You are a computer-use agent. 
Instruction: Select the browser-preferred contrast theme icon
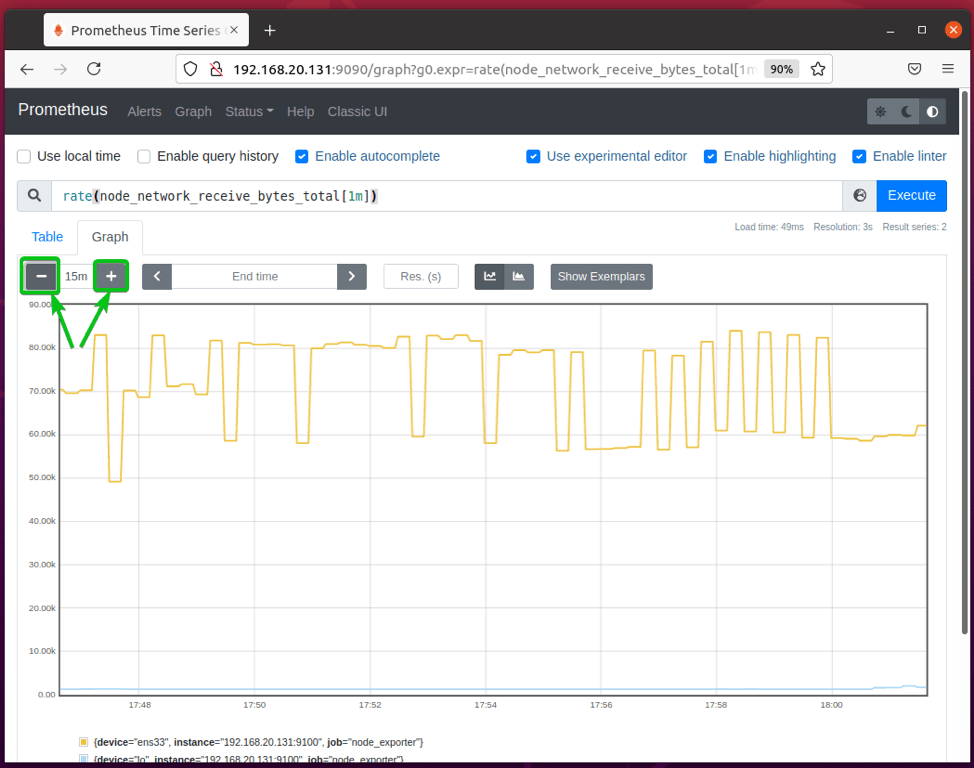932,112
